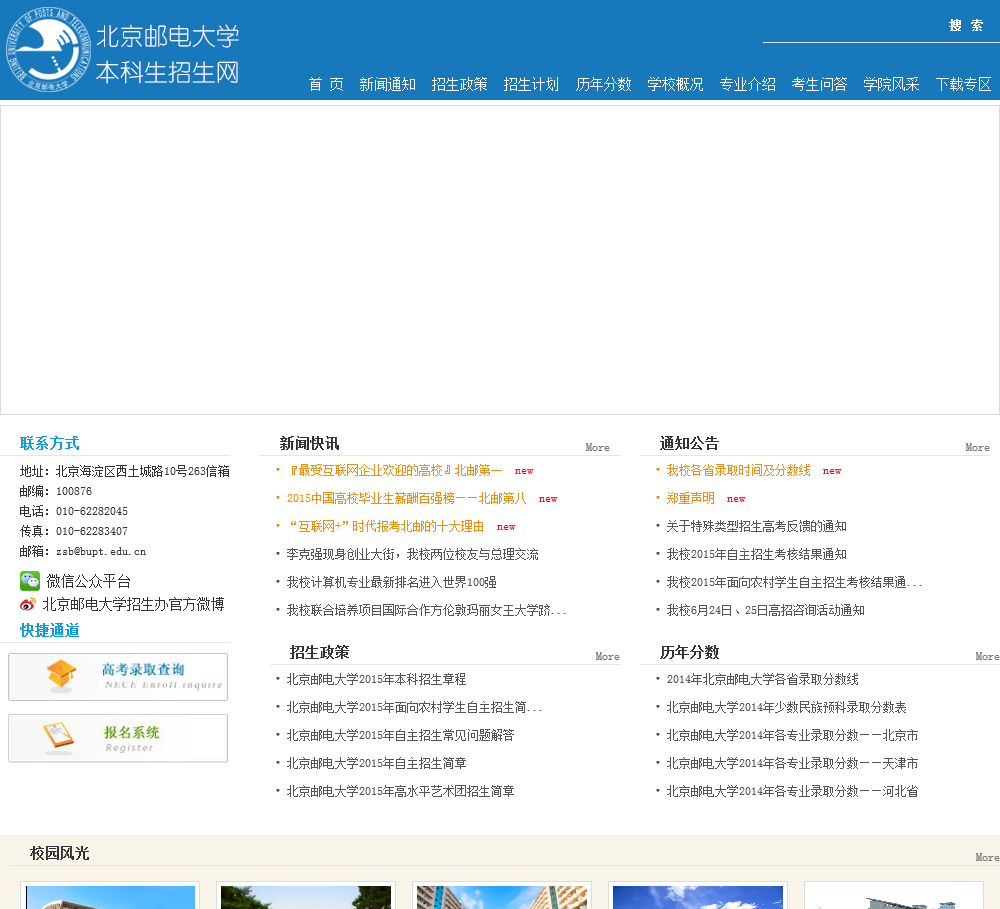Open the second 校园风光 photo with trees
The width and height of the screenshot is (1000, 909).
[x=306, y=897]
